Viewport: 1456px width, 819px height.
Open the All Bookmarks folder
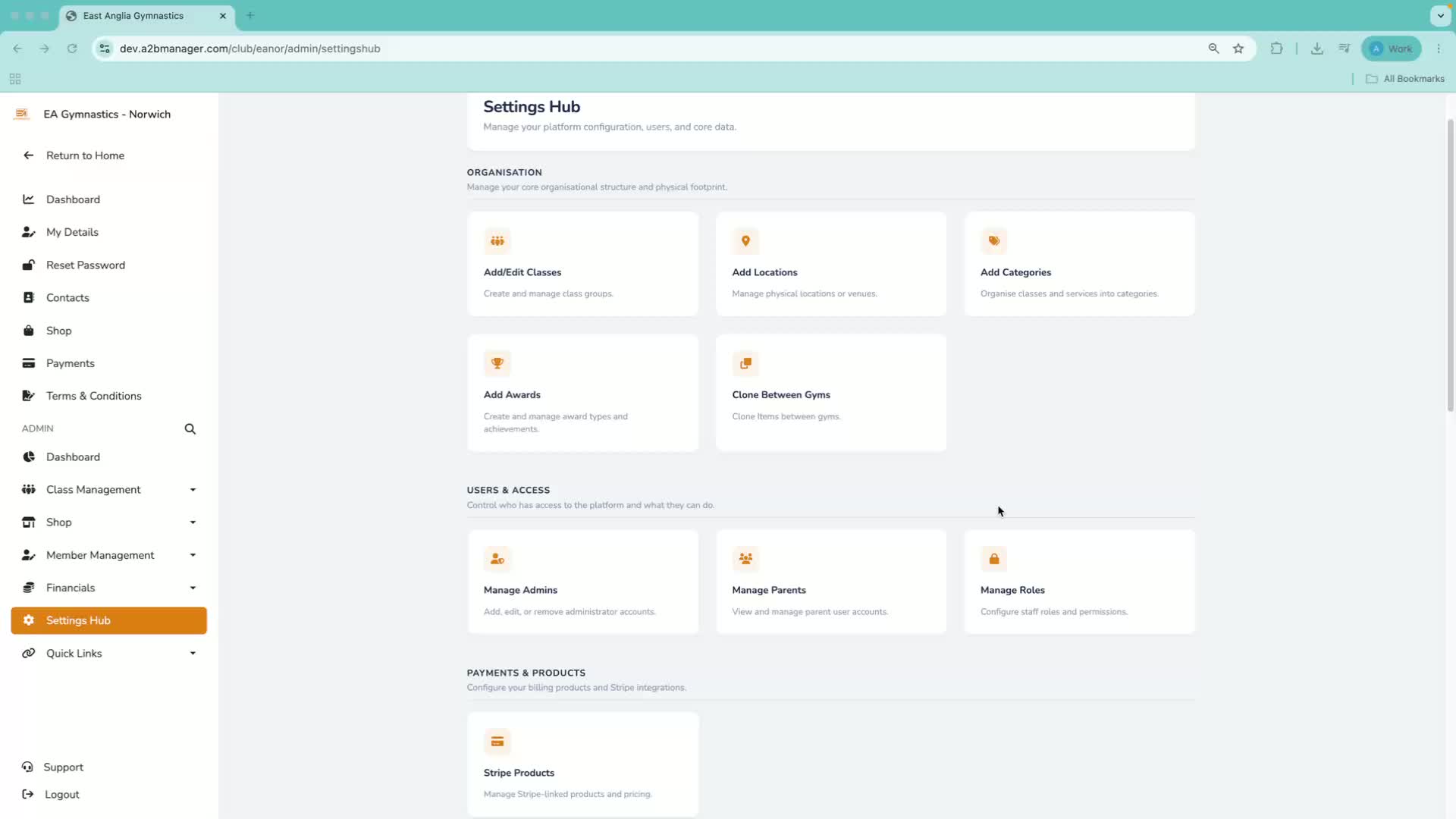point(1405,79)
